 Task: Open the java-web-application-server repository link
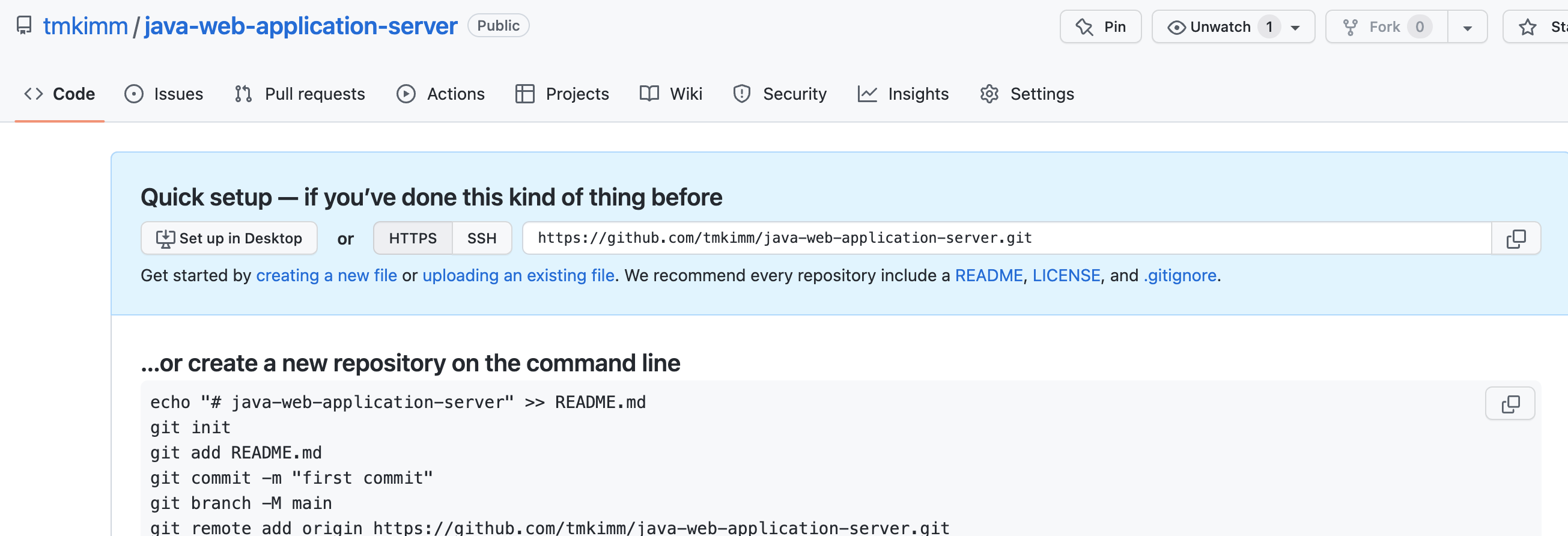click(x=301, y=26)
